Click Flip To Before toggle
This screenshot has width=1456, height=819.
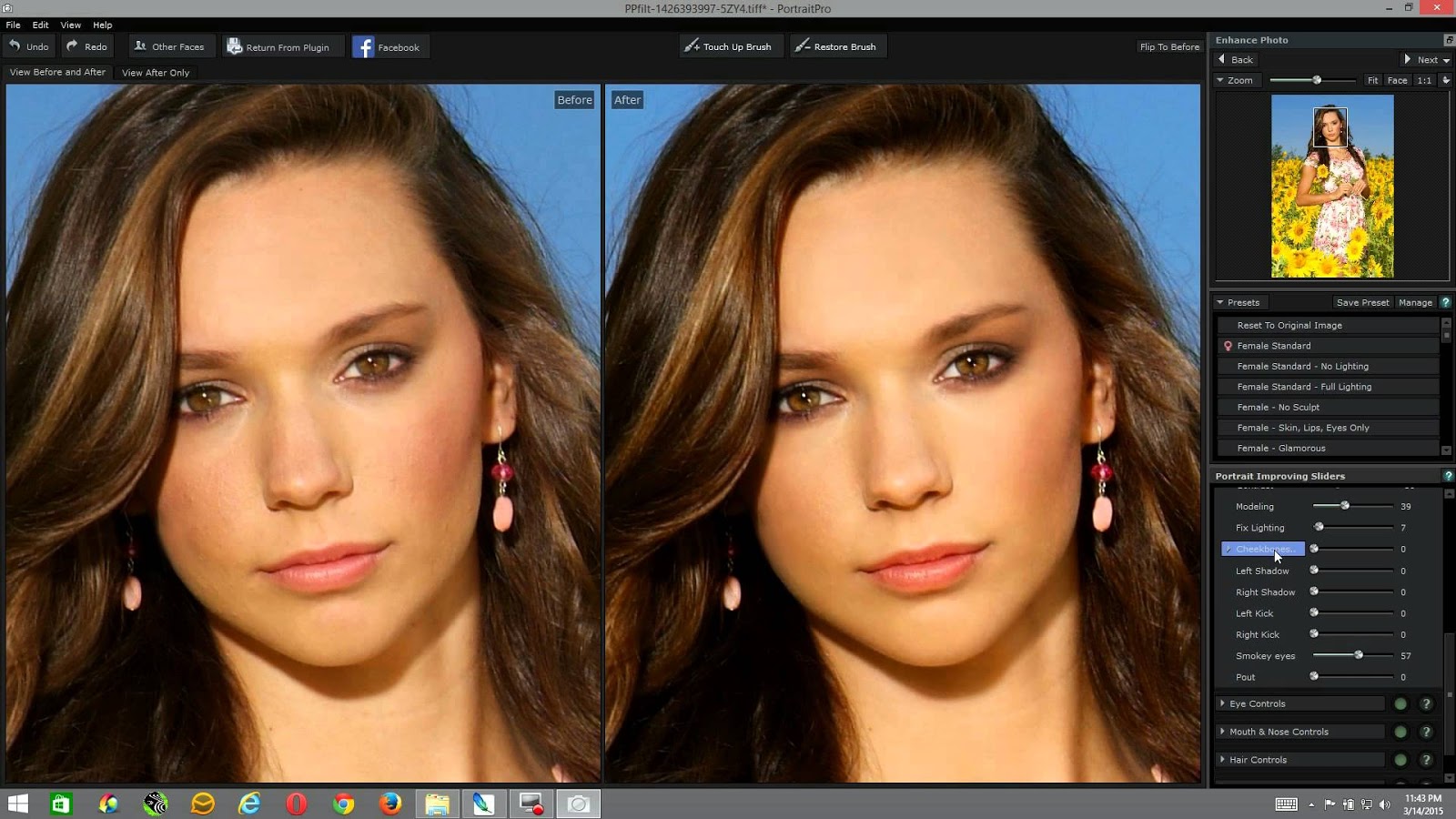(1169, 46)
